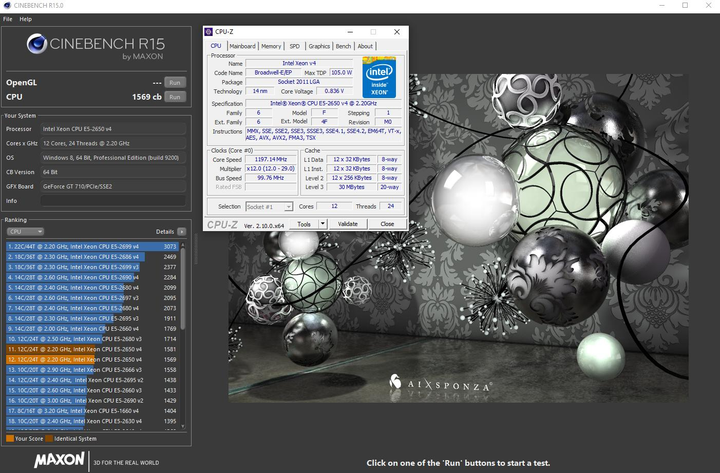Select ranking row 9 Xeon E5-2660 v4
The image size is (720, 473).
92,329
